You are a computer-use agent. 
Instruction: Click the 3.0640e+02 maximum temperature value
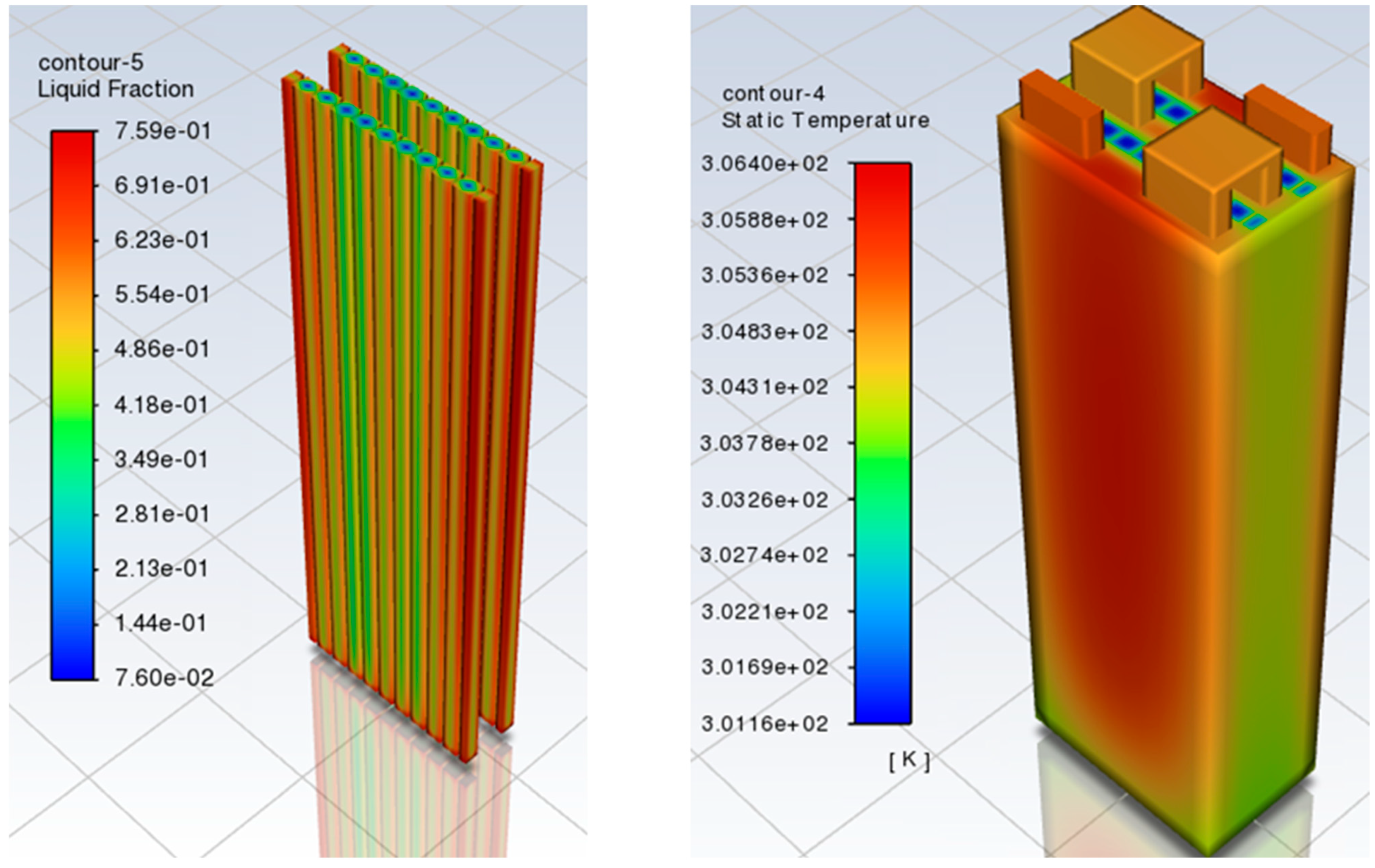tap(764, 164)
